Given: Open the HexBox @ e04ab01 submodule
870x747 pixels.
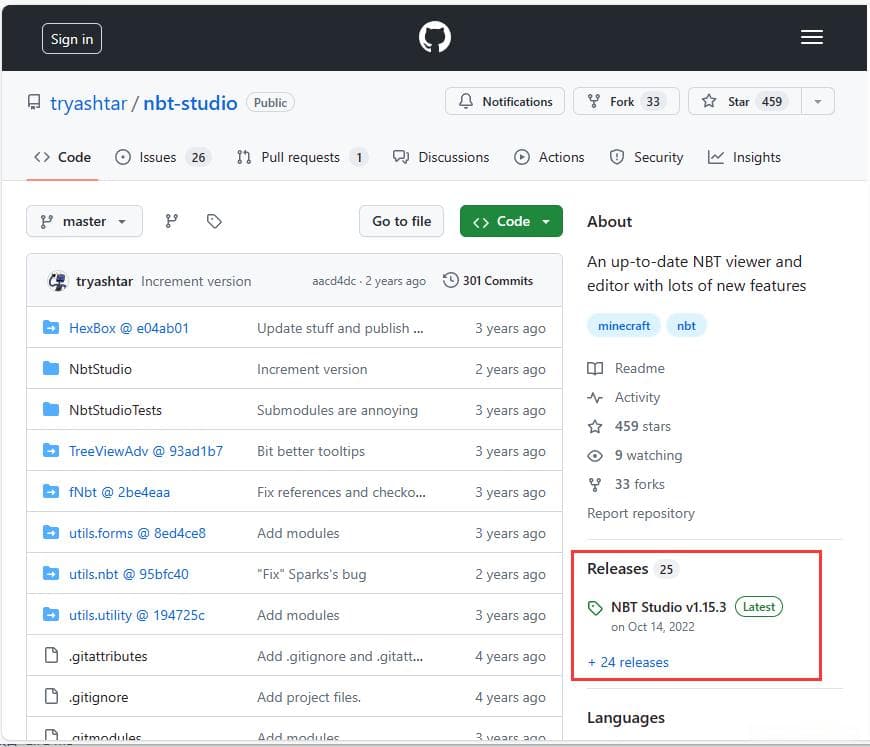Looking at the screenshot, I should click(x=129, y=328).
